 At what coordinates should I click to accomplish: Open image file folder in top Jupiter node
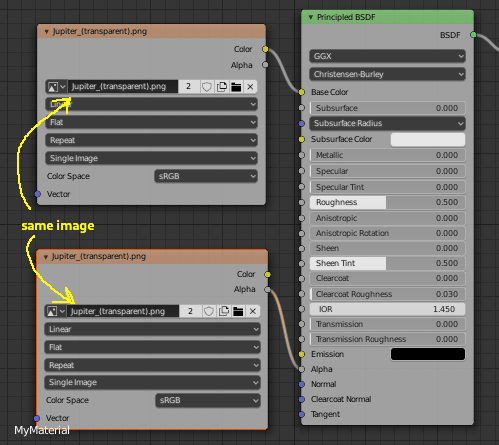coord(236,87)
